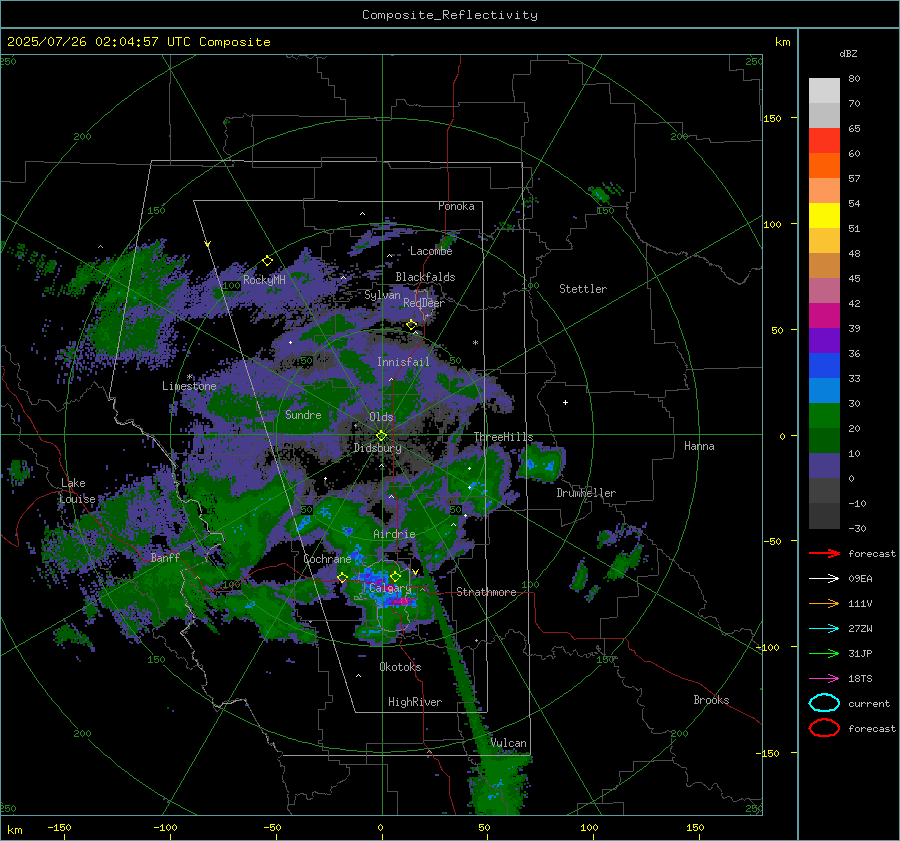
Task: Click the red 65-60 dBZ color swatch
Action: tap(824, 141)
